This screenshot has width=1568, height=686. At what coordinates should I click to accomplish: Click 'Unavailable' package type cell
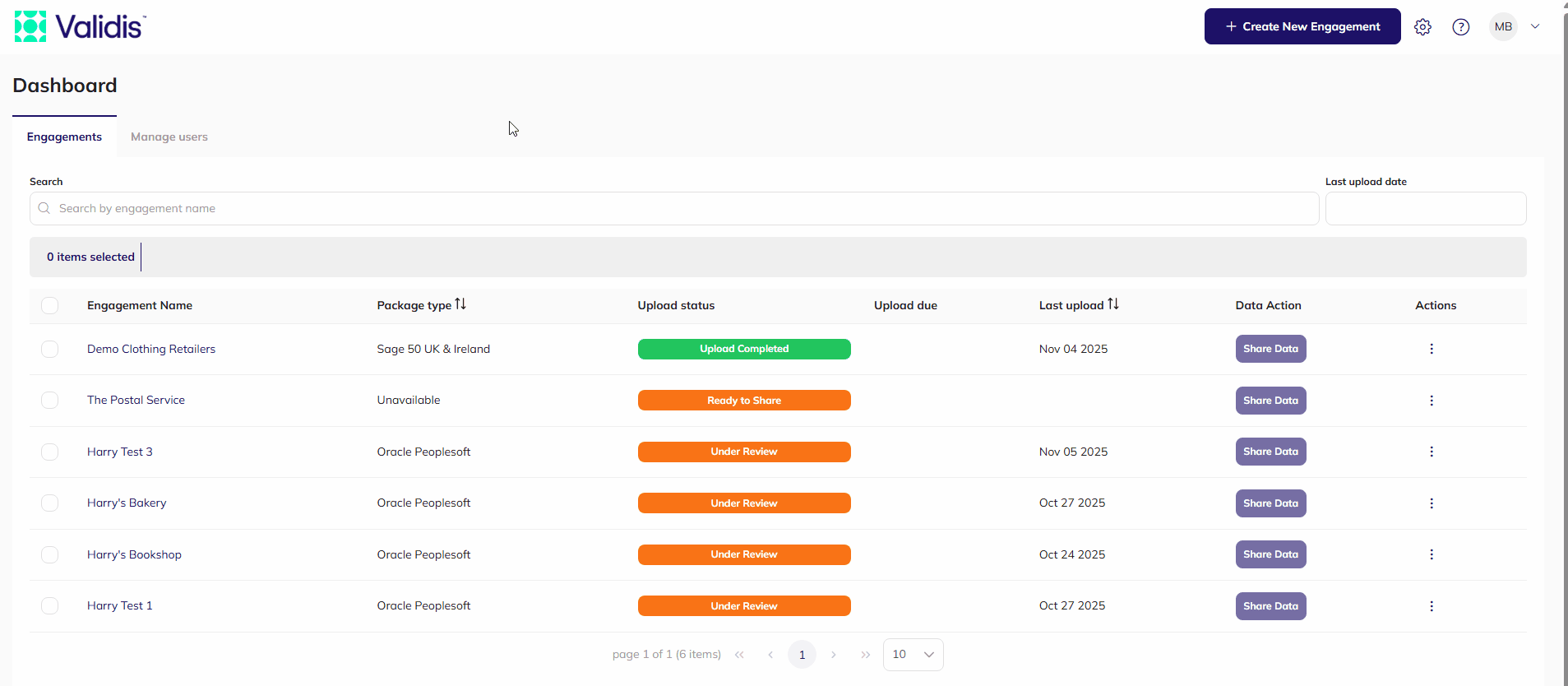[x=409, y=400]
